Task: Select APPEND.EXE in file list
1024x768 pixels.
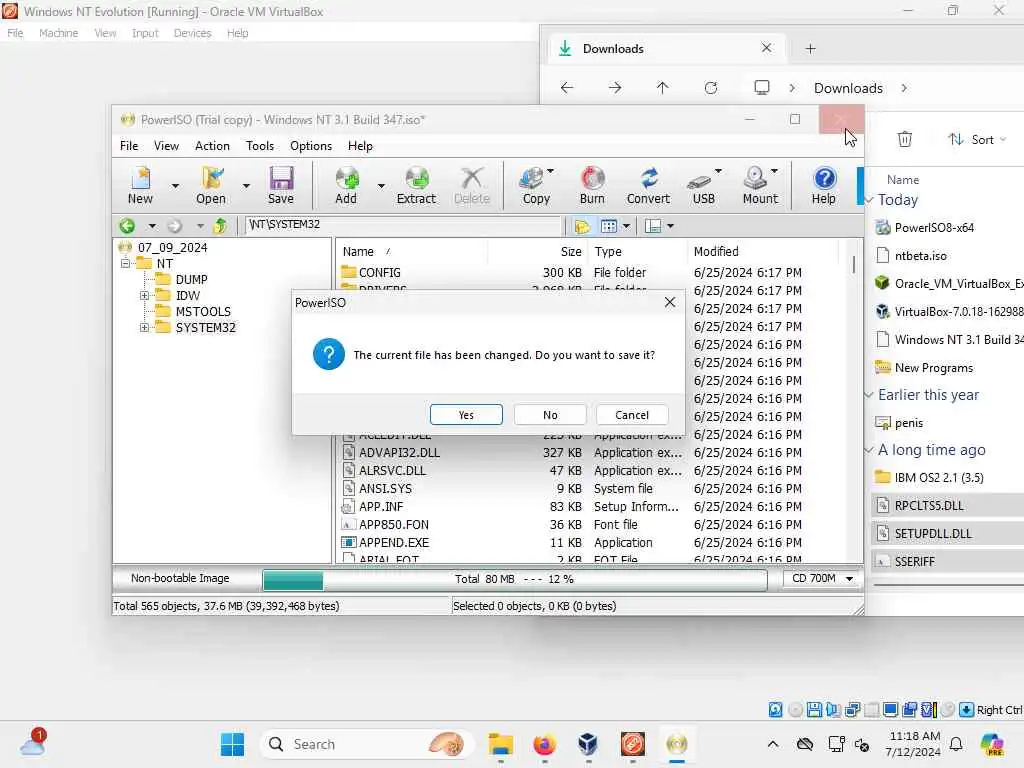Action: pos(394,543)
